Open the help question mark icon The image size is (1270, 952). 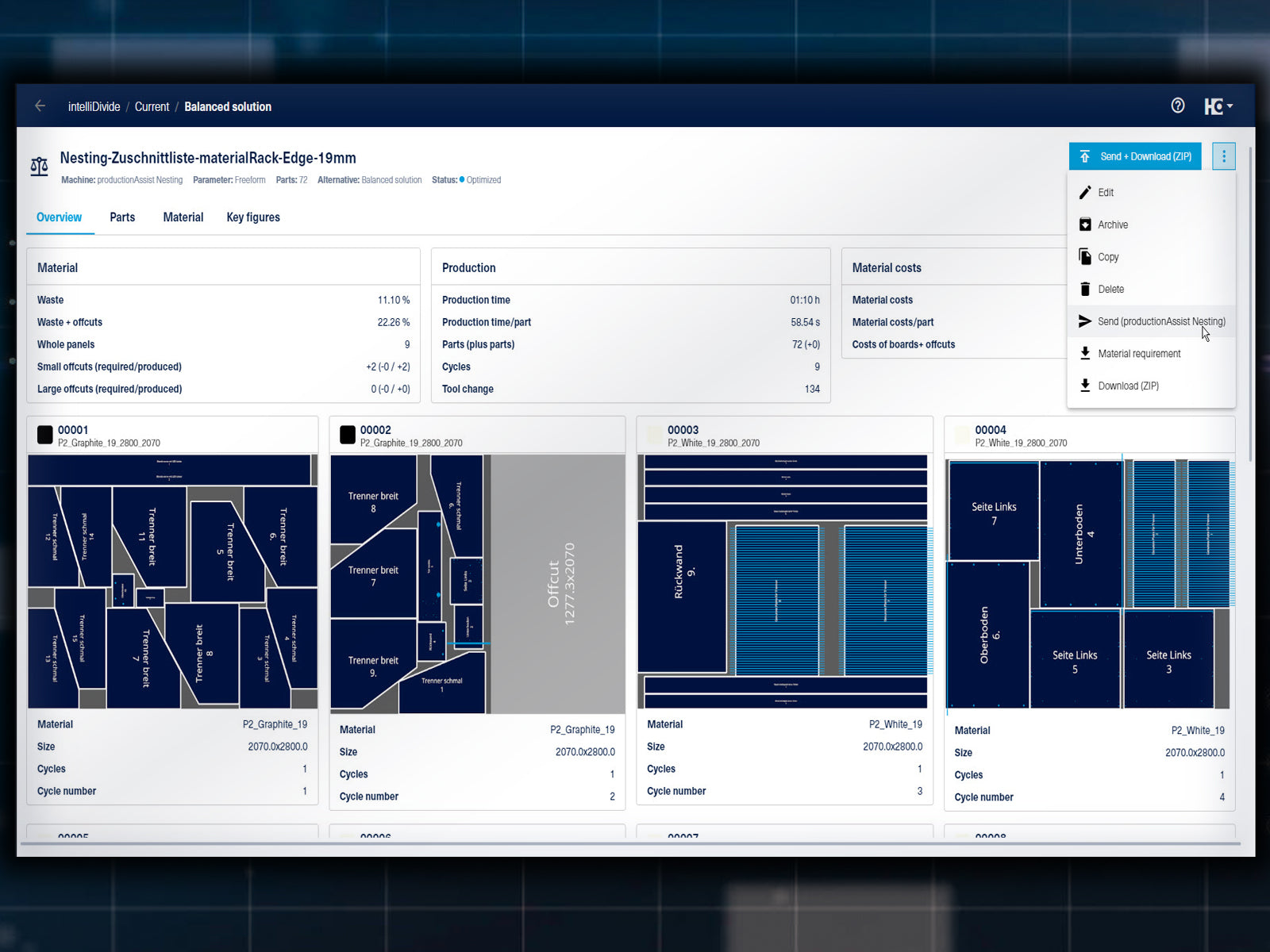(1178, 106)
